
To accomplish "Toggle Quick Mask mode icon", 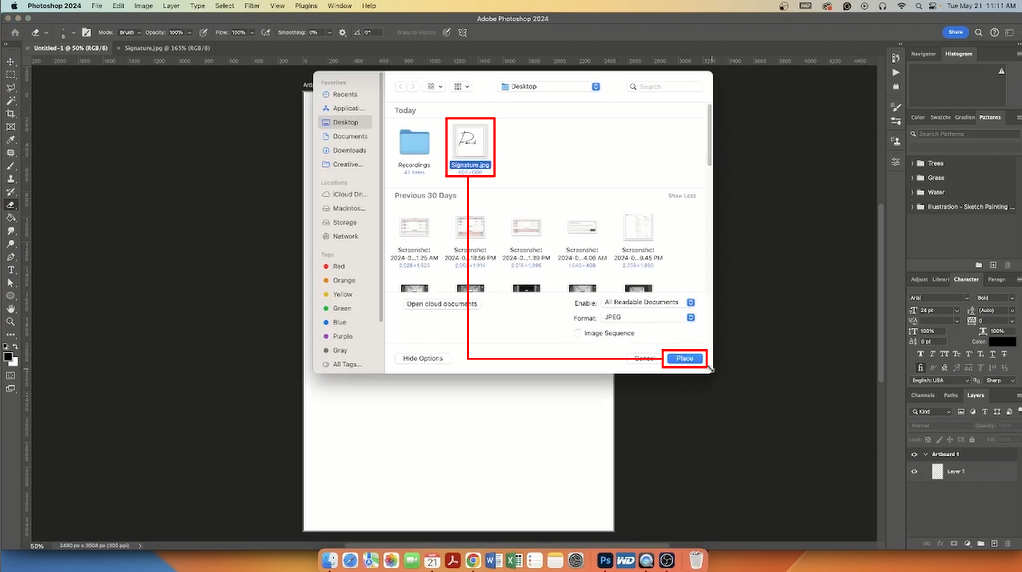I will point(10,376).
